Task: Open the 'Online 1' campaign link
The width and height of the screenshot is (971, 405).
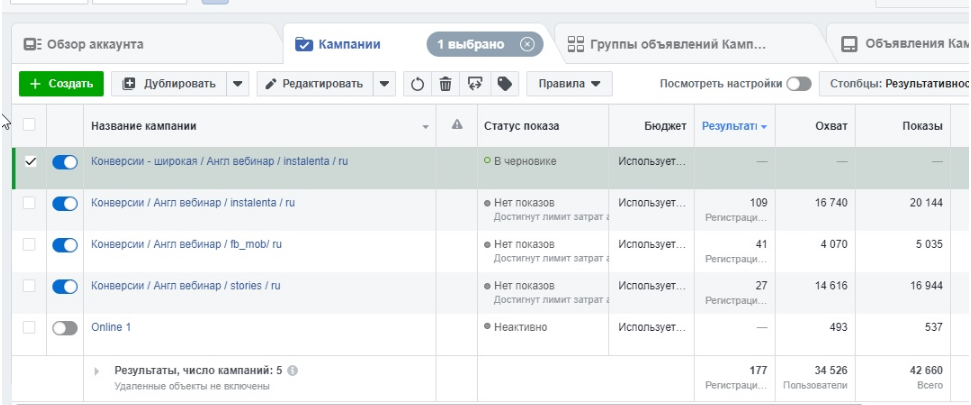Action: click(111, 327)
